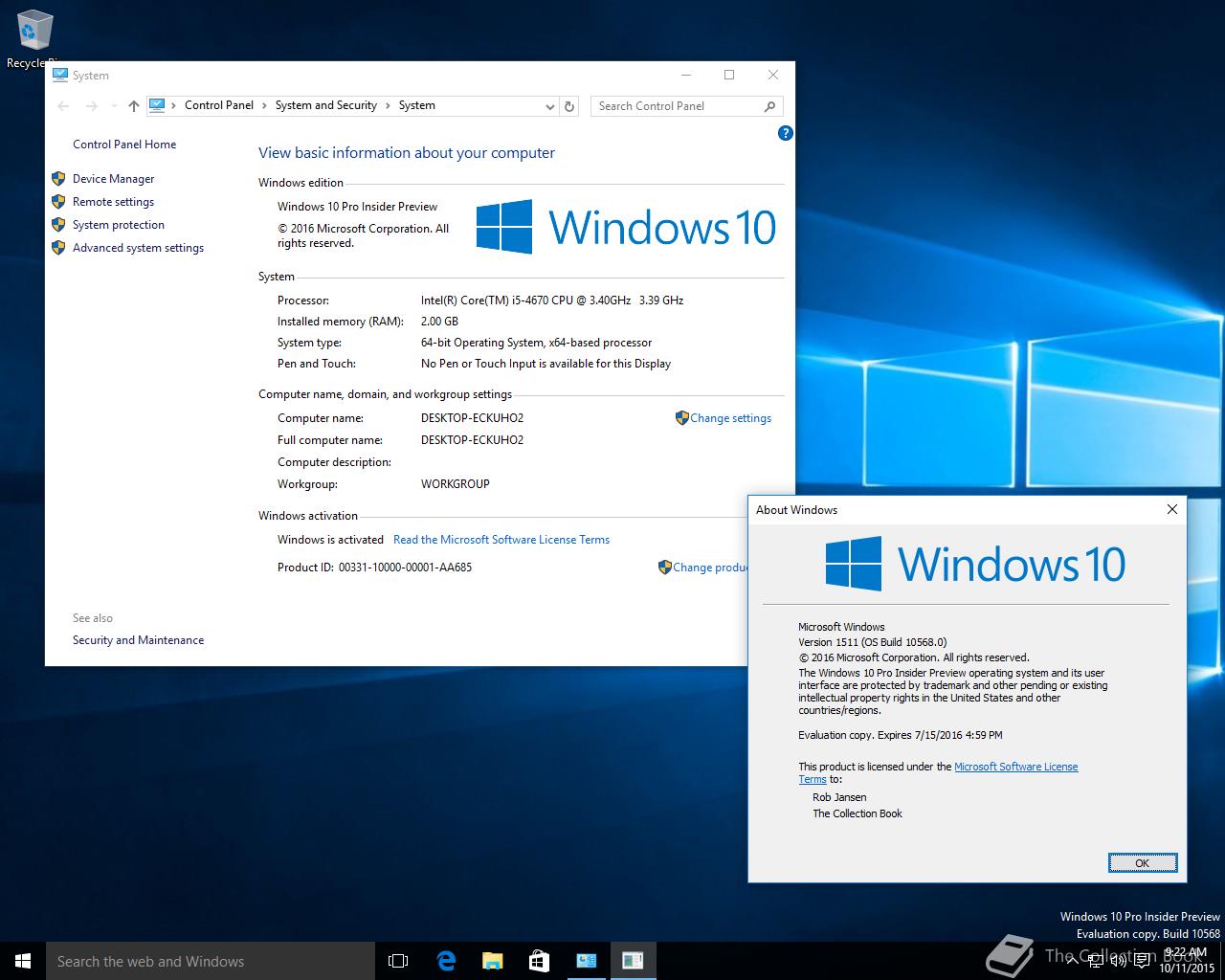Open Control Panel Home link

click(x=124, y=145)
